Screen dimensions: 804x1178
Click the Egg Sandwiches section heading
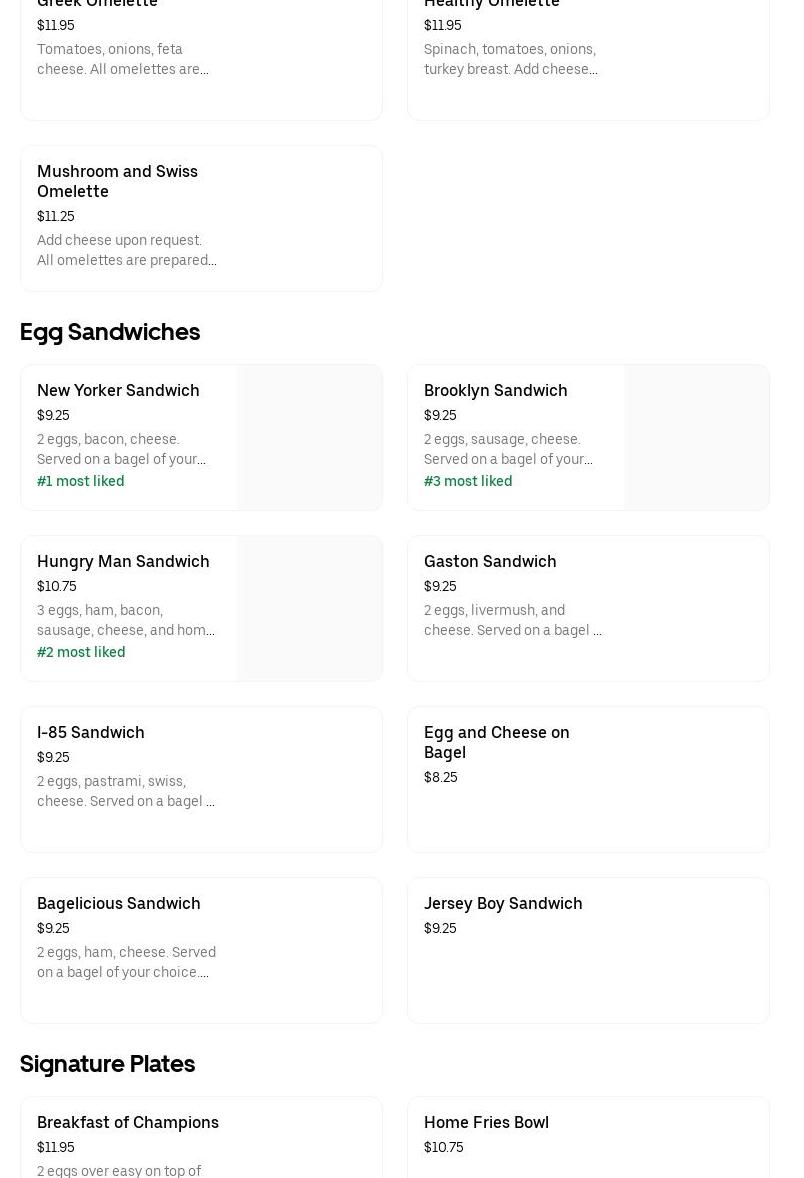(x=110, y=332)
